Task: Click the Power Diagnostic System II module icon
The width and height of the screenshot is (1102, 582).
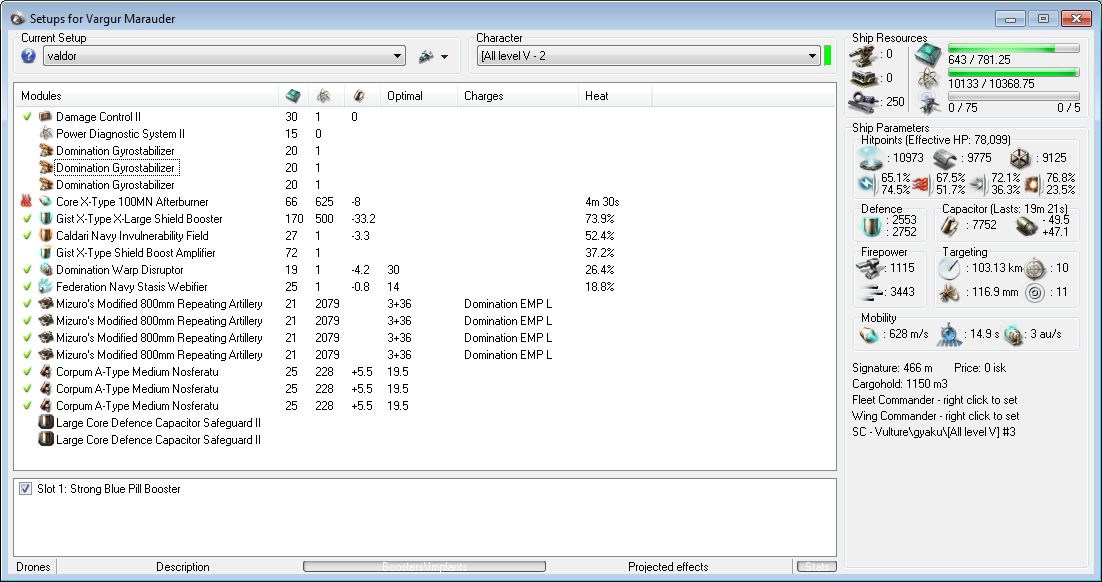Action: tap(46, 134)
